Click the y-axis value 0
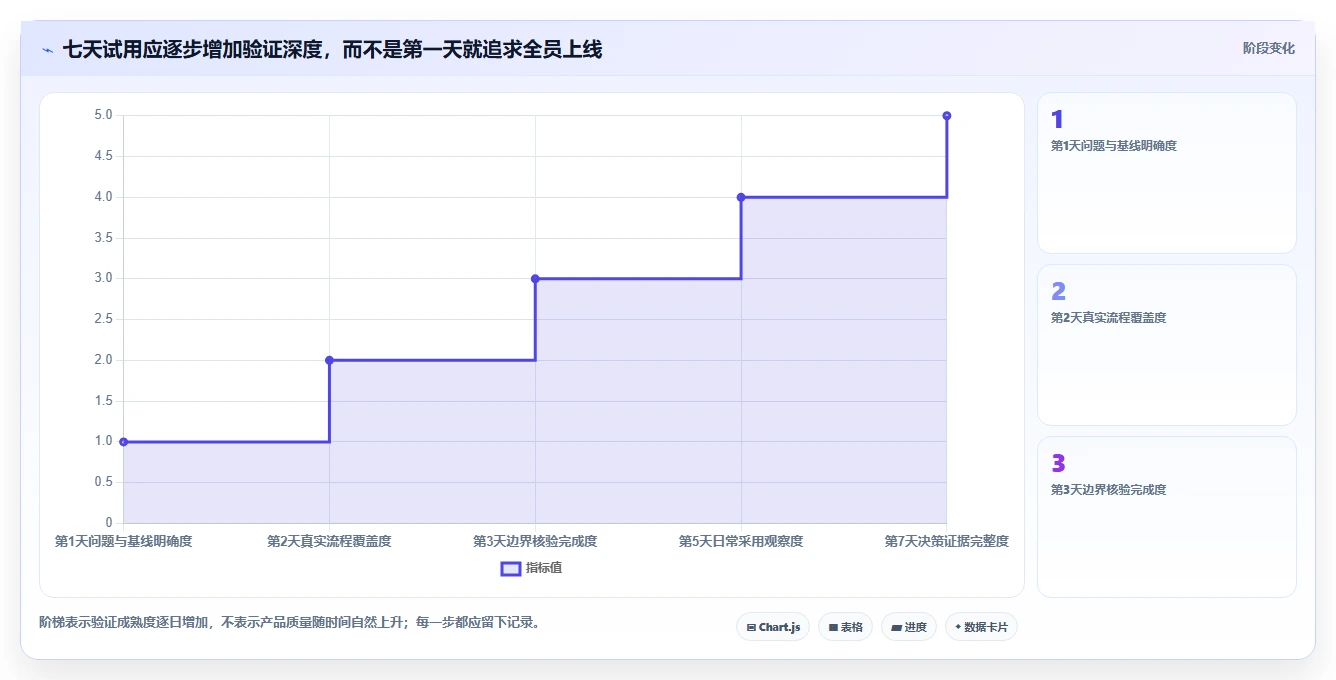Screen dimensions: 1336x680 109,523
